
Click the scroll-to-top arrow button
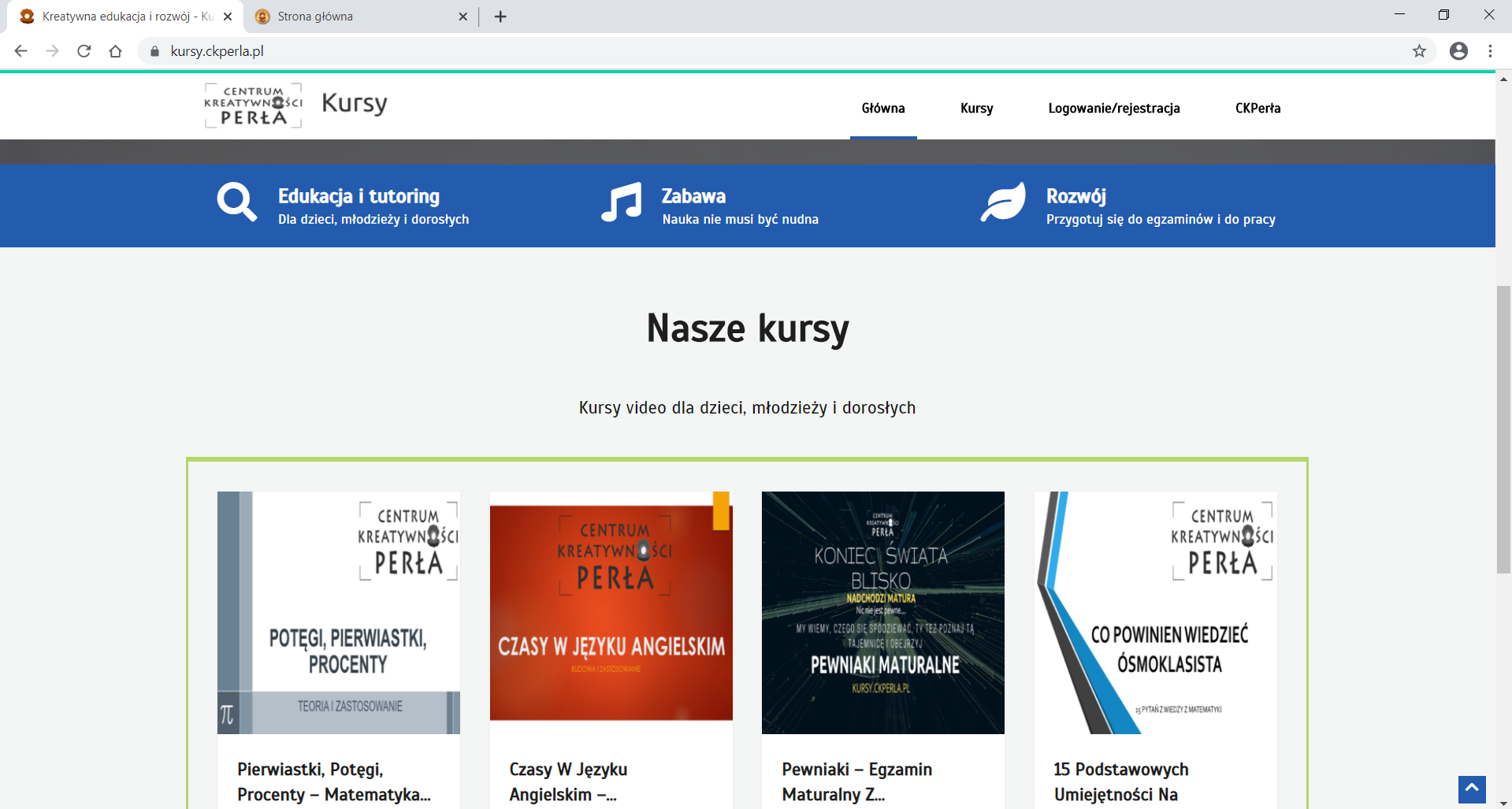[x=1471, y=789]
